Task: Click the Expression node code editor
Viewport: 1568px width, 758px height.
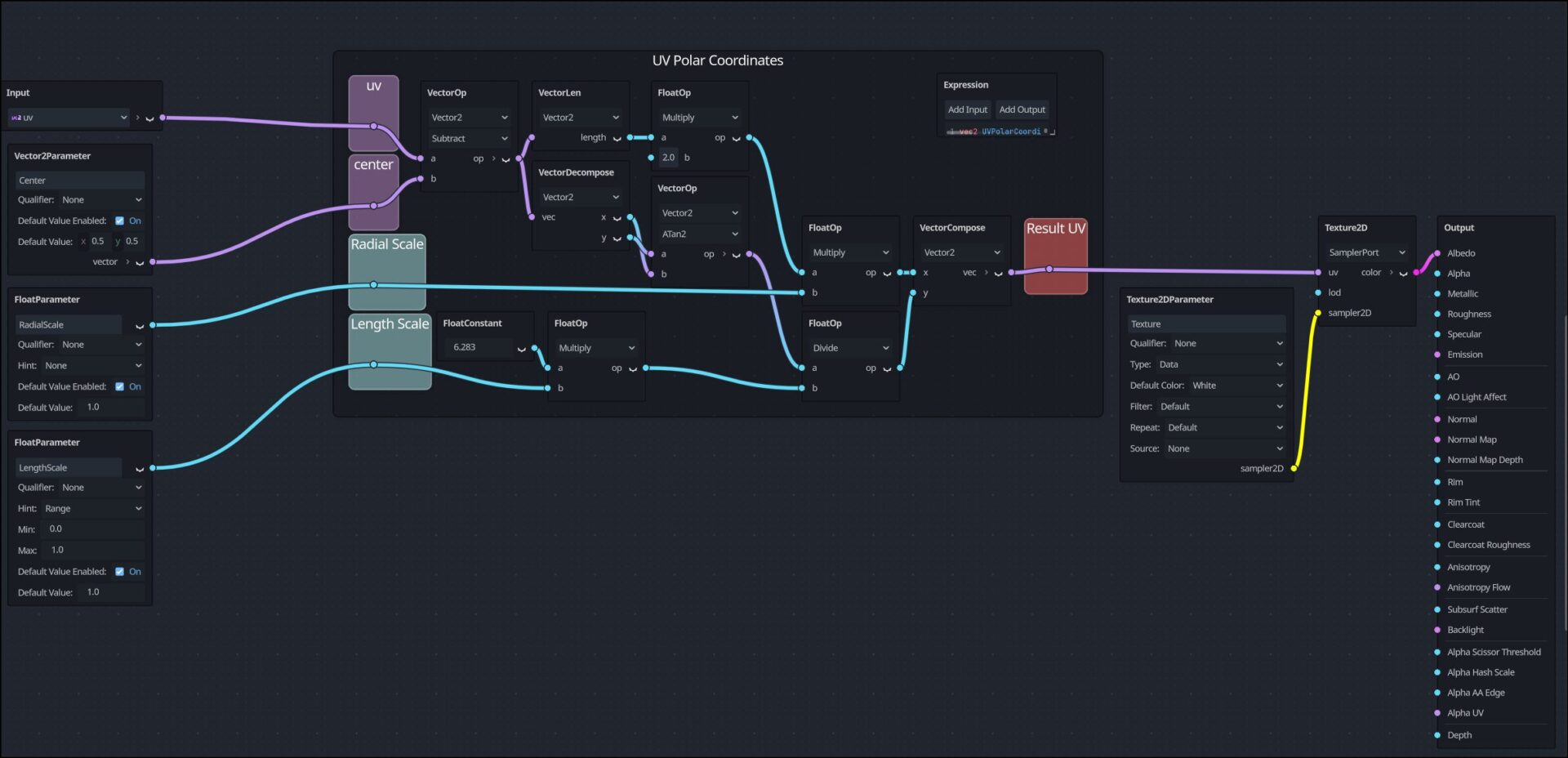Action: pos(996,132)
